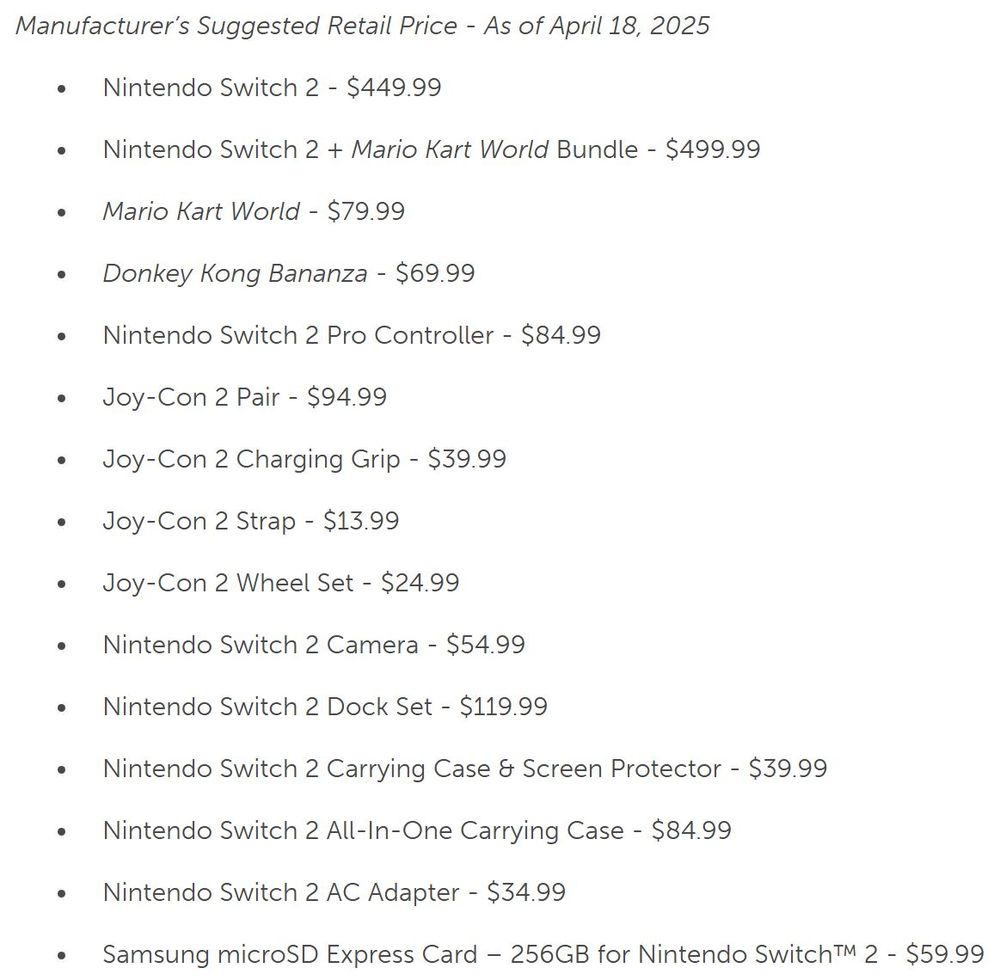Select the Joy-Con 2 Strap entry
Image resolution: width=1000 pixels, height=979 pixels.
tap(251, 520)
